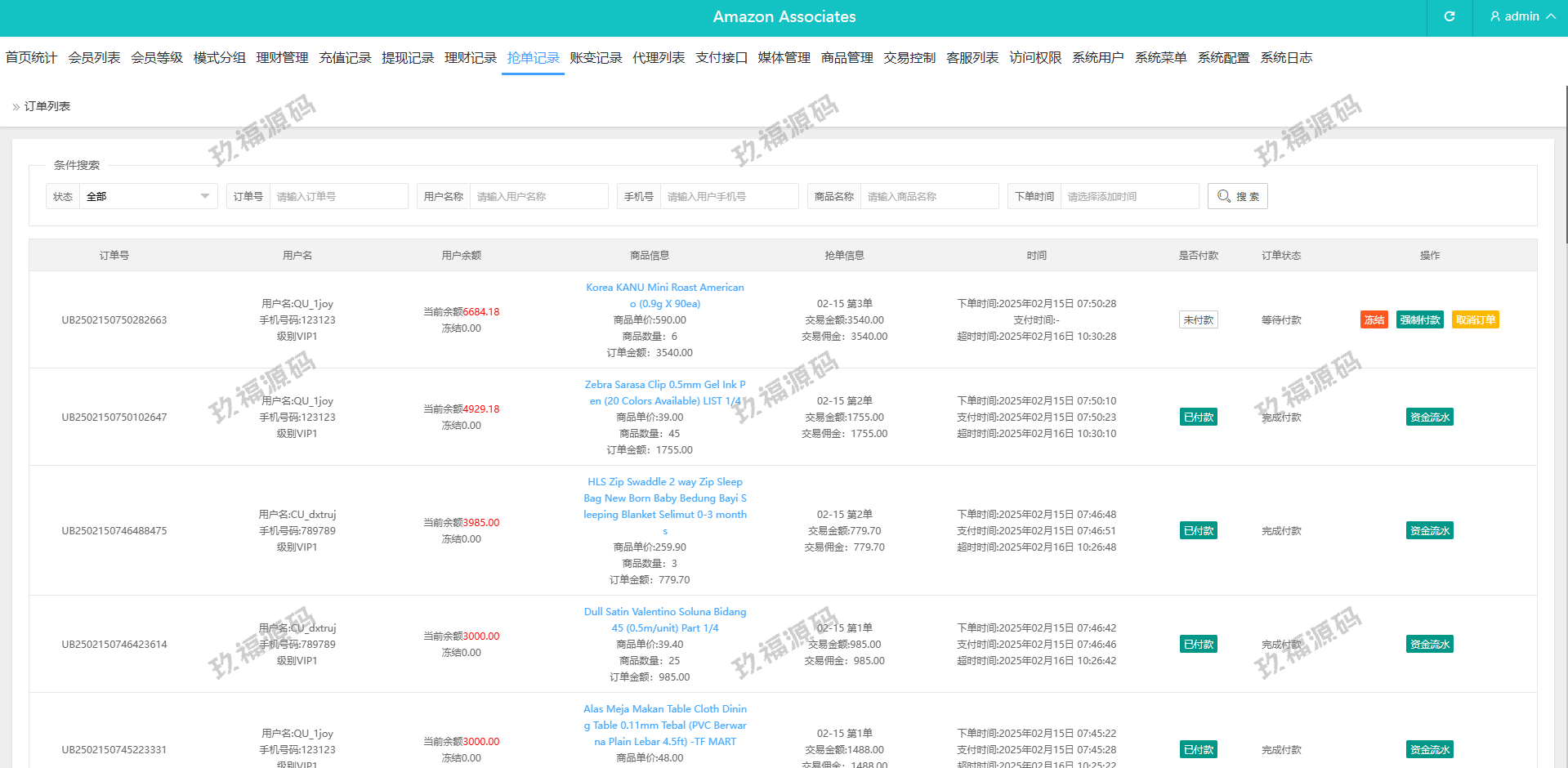The image size is (1568, 768).
Task: Open the 充值记录 menu tab
Action: [x=345, y=57]
